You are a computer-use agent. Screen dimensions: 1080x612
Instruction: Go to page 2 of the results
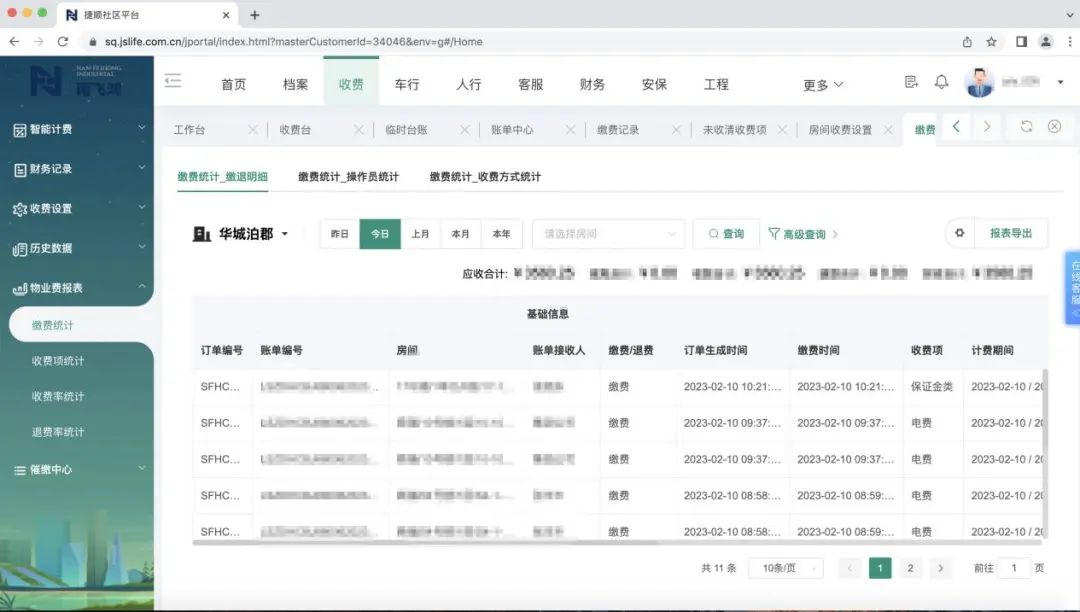910,567
